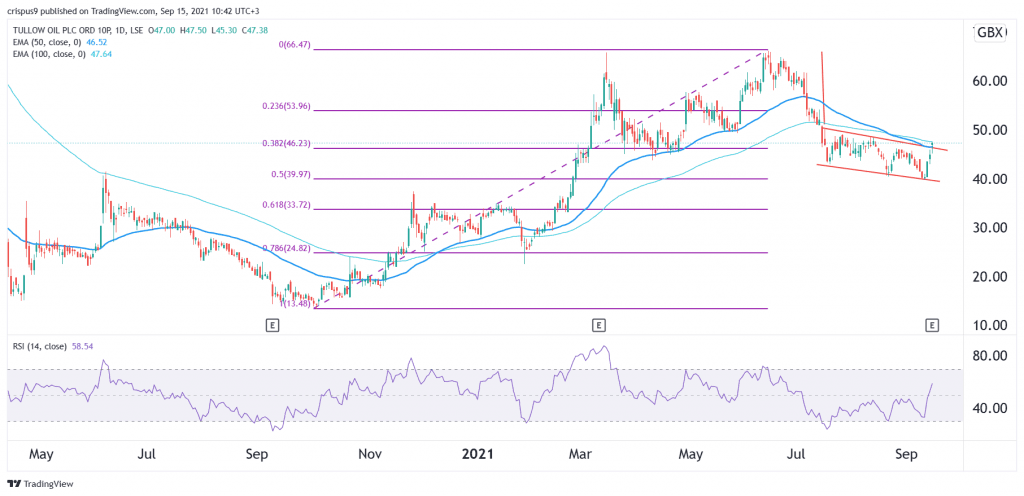The image size is (1024, 496).
Task: Click the 'crispus9 published on TradingView.com' header text
Action: [80, 10]
